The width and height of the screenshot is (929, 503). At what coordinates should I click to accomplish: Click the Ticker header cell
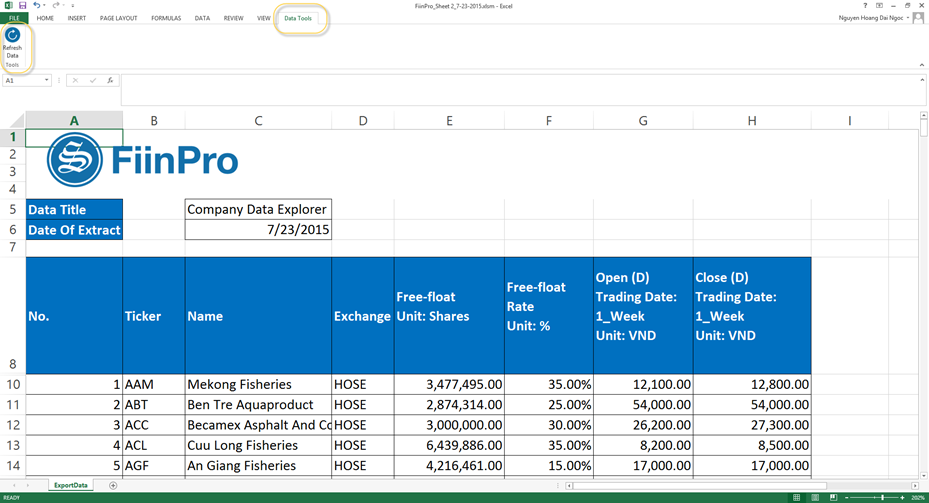(x=154, y=316)
